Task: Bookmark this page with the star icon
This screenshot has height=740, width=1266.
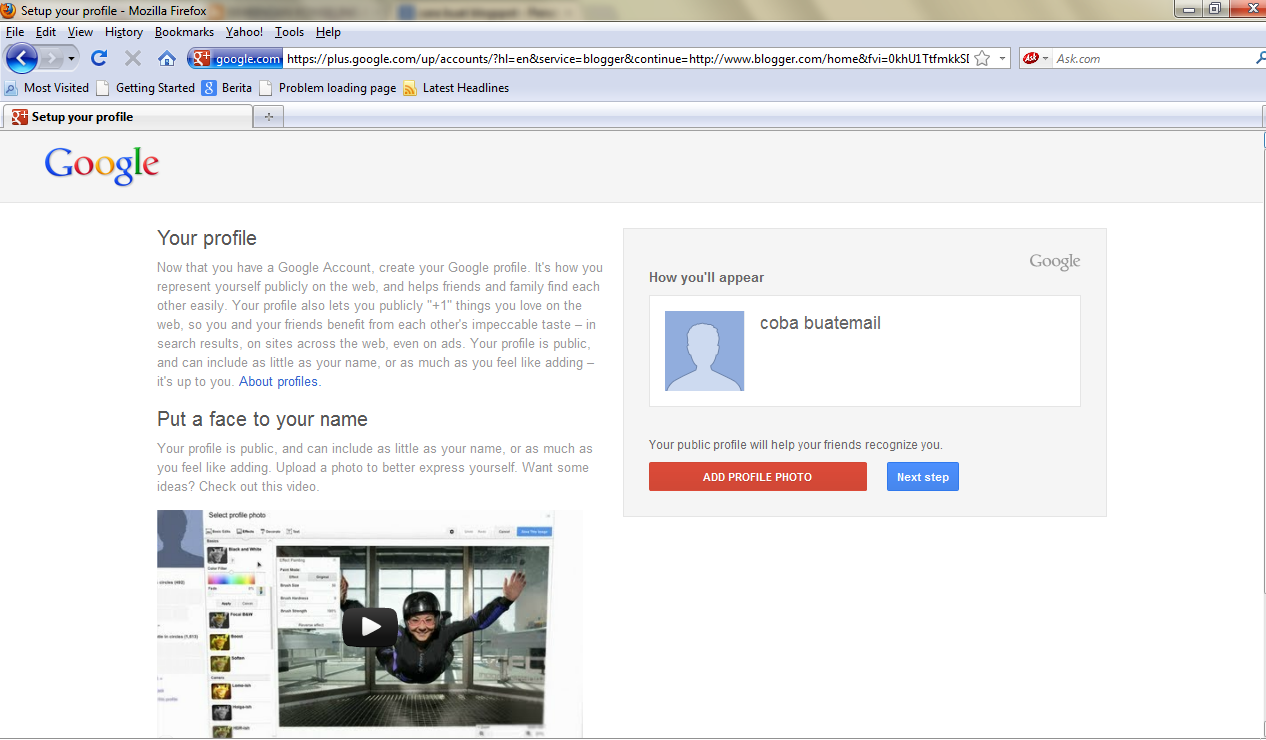Action: pos(982,58)
